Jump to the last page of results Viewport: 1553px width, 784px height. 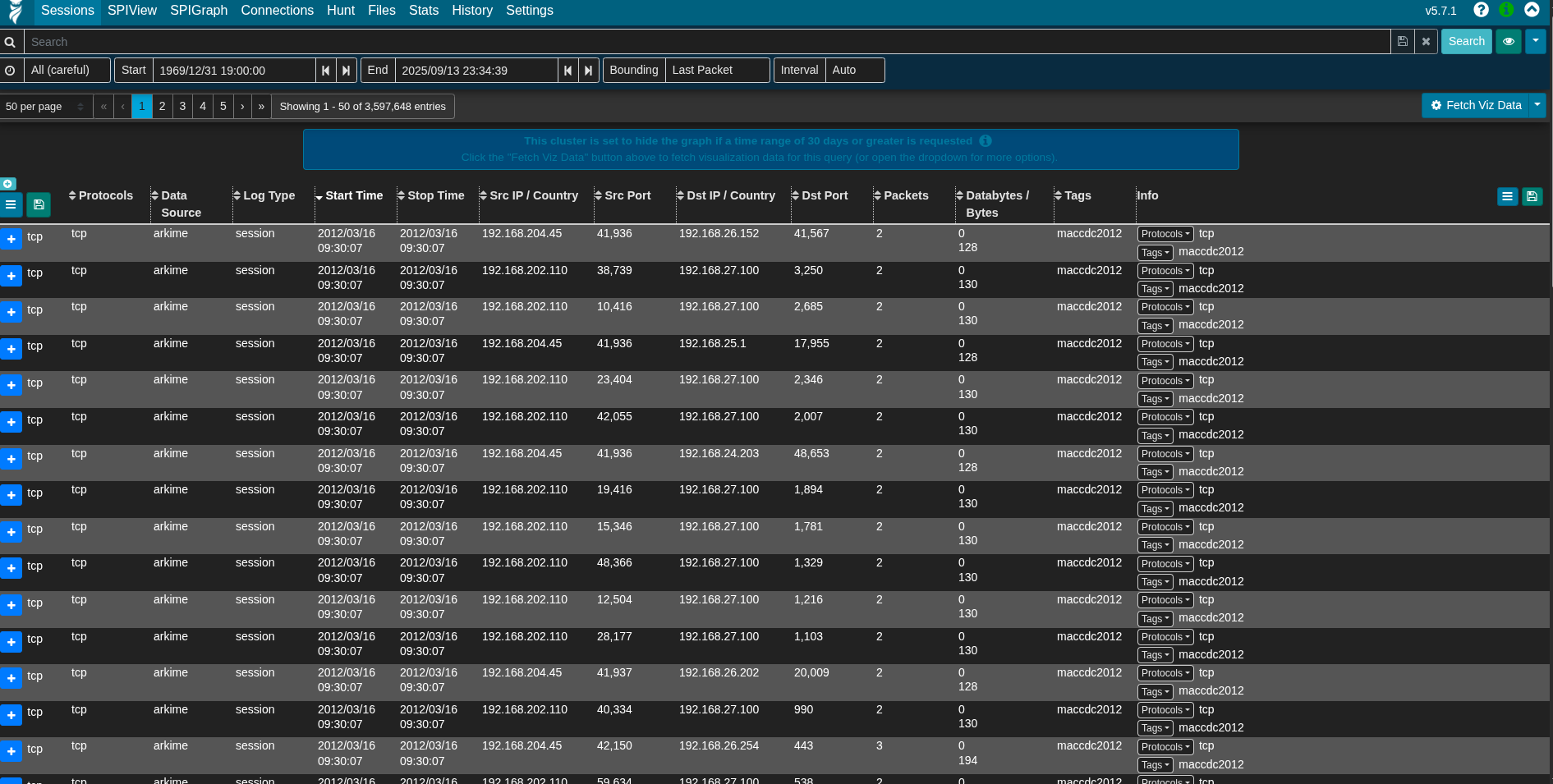point(261,107)
